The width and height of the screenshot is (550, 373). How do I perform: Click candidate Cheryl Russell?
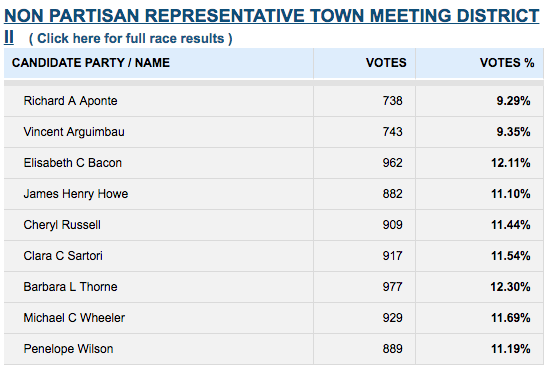(x=62, y=225)
